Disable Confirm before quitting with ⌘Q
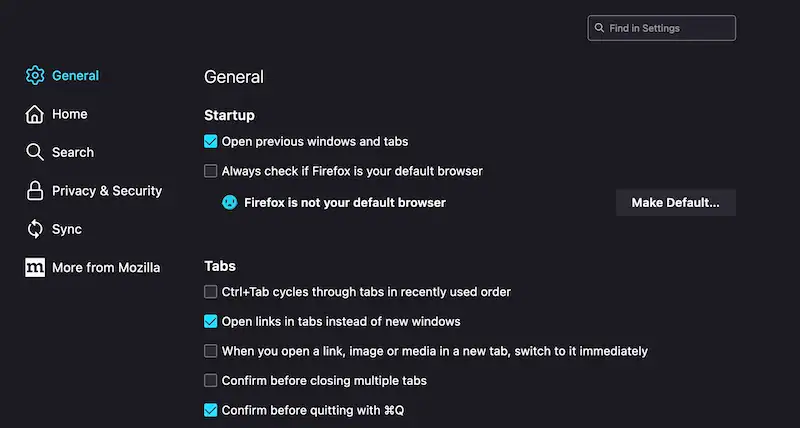The height and width of the screenshot is (428, 800). point(211,410)
